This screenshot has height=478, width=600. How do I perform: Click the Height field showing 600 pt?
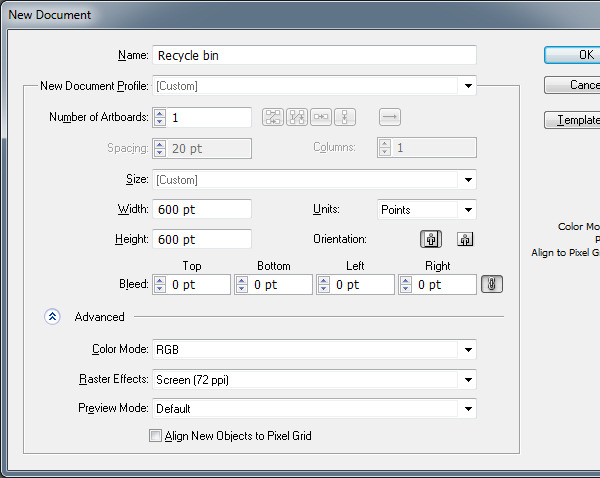202,239
